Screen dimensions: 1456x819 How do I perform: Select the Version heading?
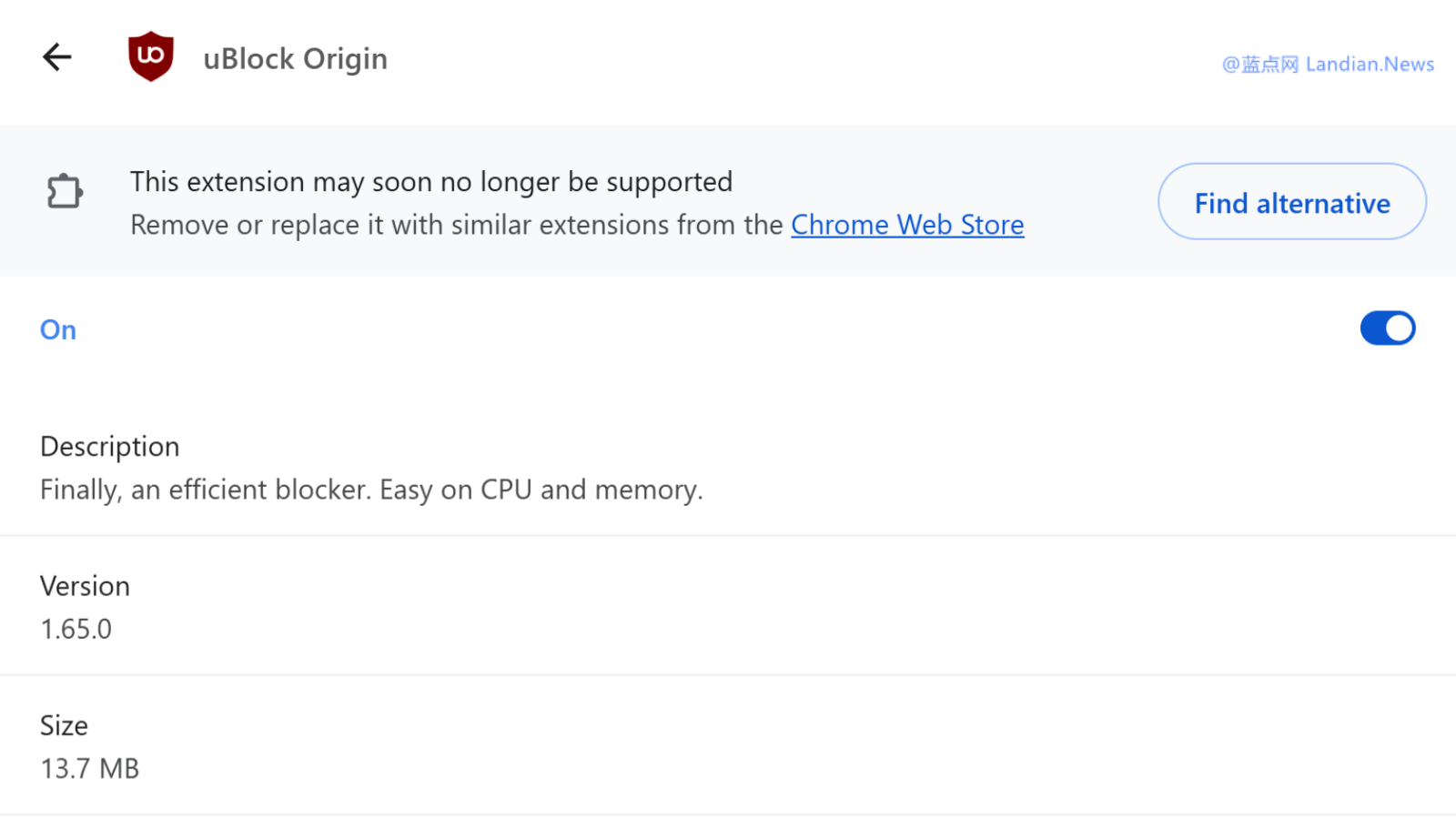coord(85,586)
